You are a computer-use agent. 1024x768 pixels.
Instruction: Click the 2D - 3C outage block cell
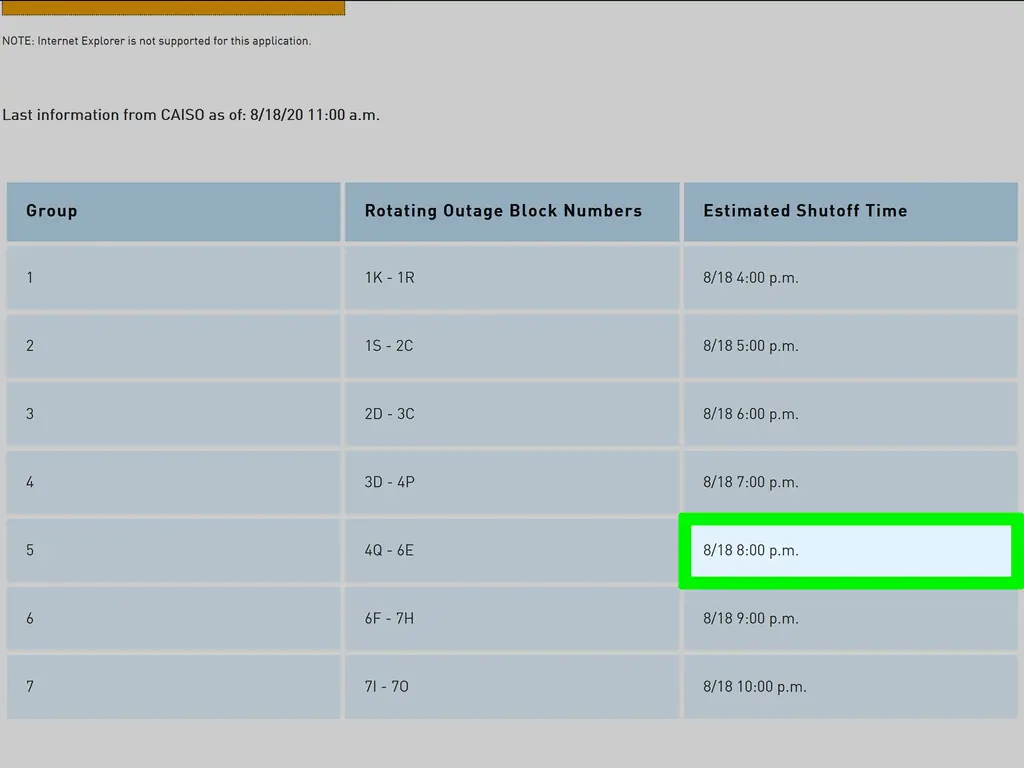click(x=511, y=414)
